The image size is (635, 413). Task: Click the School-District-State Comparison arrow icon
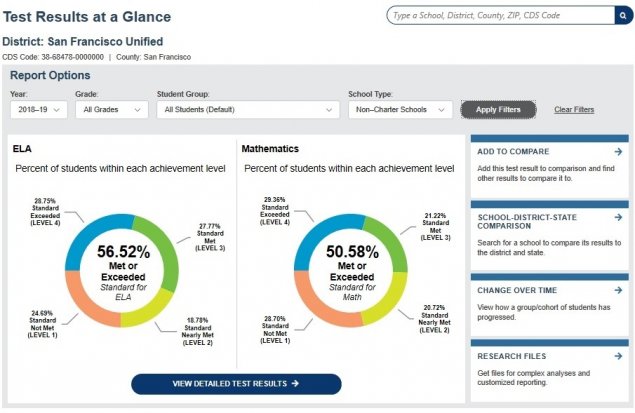coord(619,215)
